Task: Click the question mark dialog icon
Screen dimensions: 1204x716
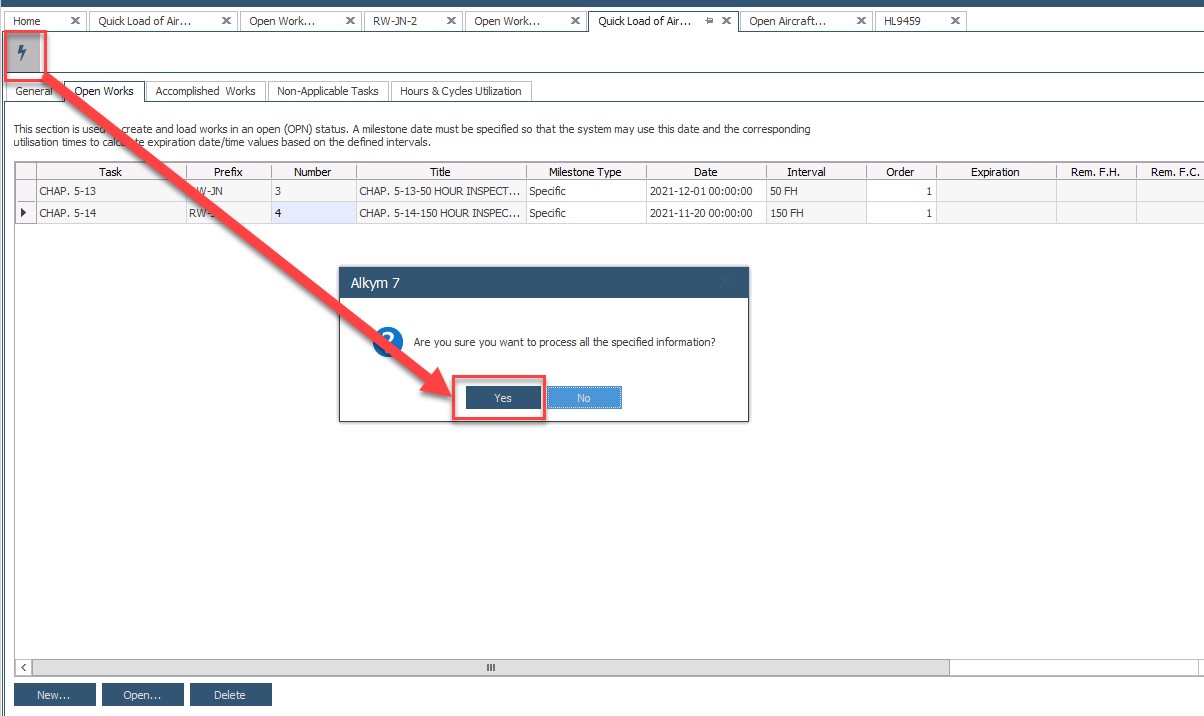Action: (387, 342)
